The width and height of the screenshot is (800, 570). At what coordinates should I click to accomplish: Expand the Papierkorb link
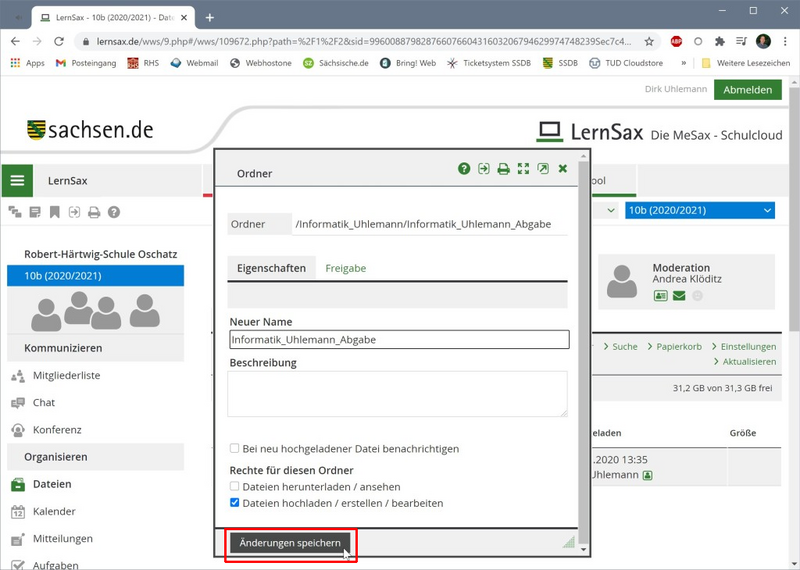click(676, 346)
